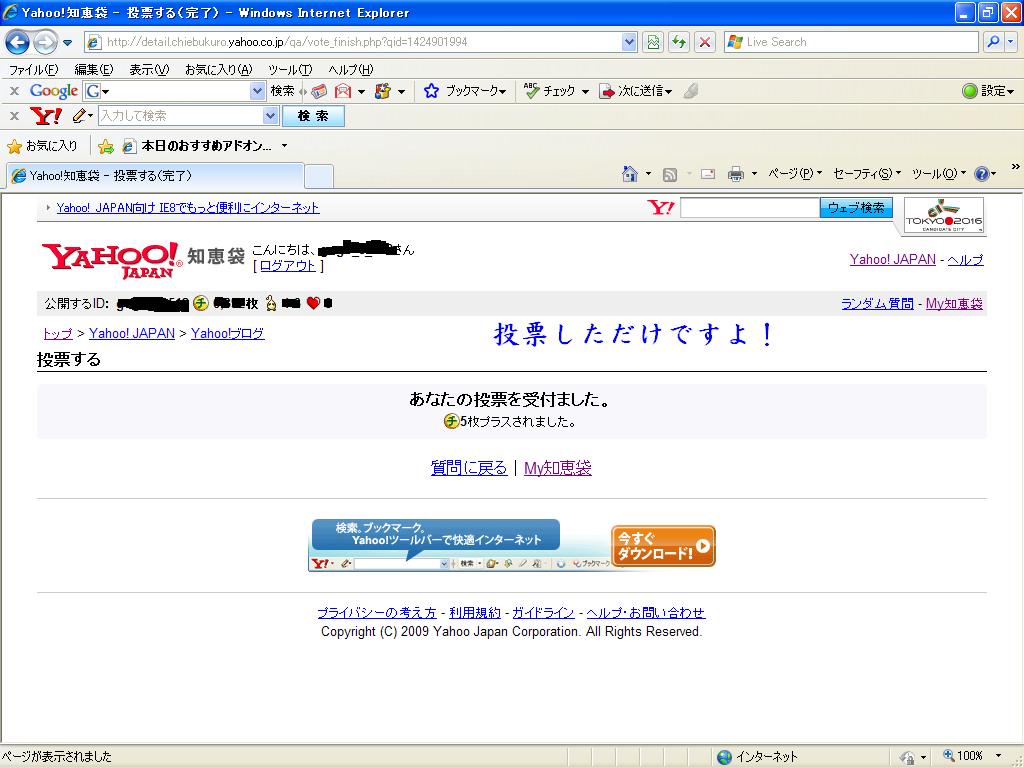The width and height of the screenshot is (1024, 768).
Task: Click the Yahoo! toolbar Y! logo
Action: (x=46, y=116)
